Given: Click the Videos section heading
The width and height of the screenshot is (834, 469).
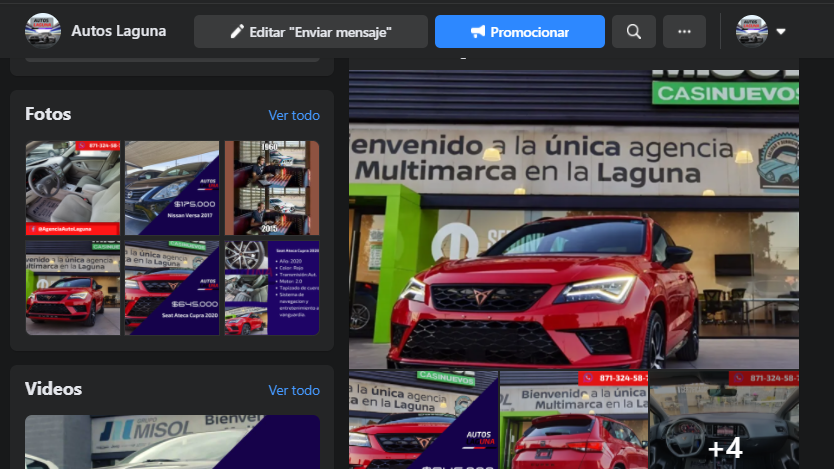Looking at the screenshot, I should [x=53, y=389].
